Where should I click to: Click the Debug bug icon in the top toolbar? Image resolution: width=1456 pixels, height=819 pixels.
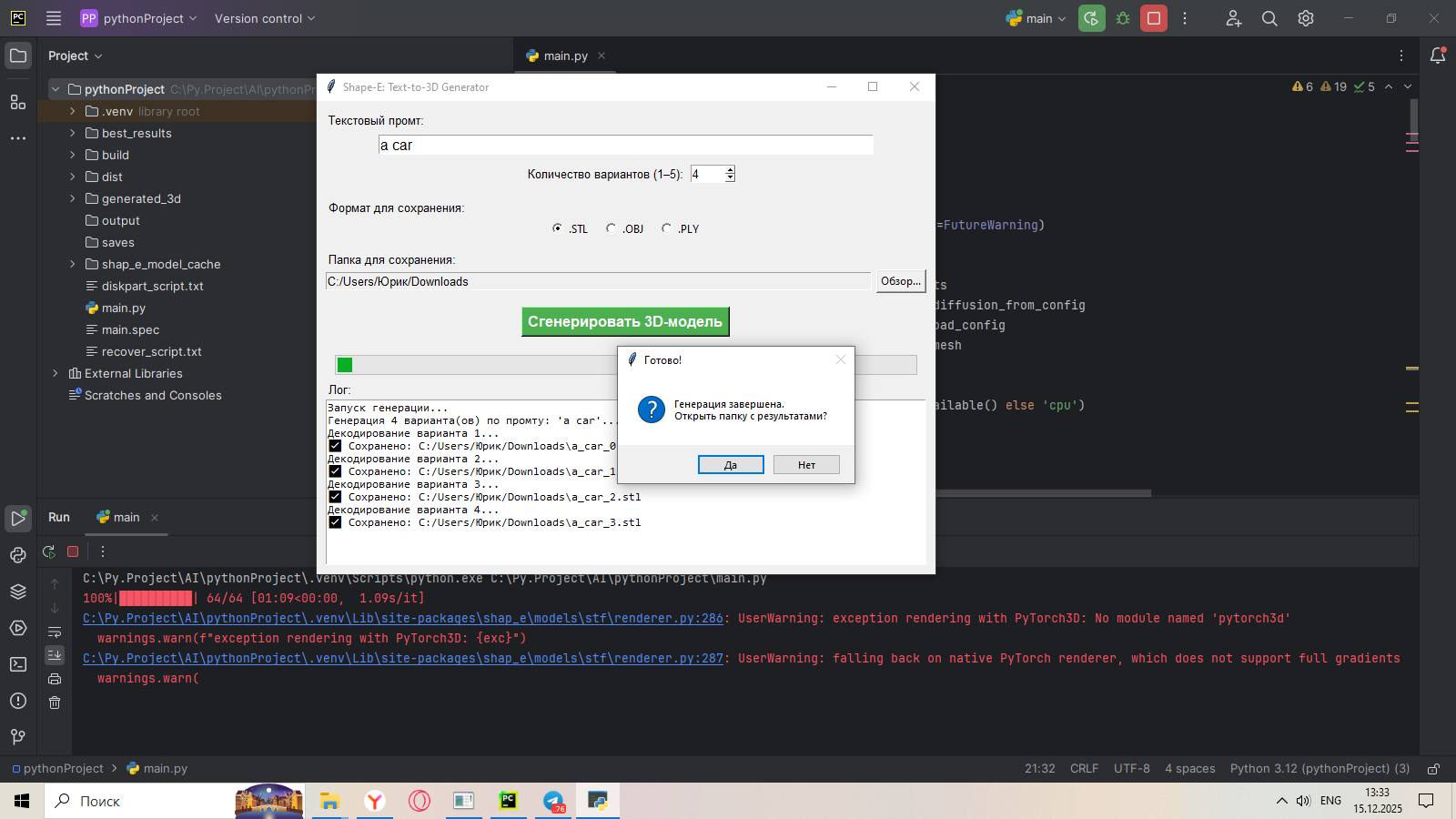1123,18
